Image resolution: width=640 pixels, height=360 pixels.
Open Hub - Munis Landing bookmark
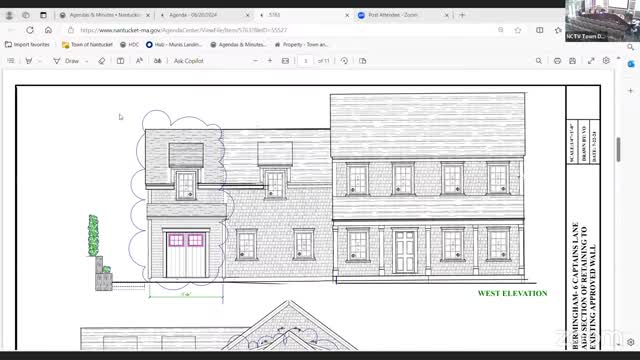[x=174, y=44]
